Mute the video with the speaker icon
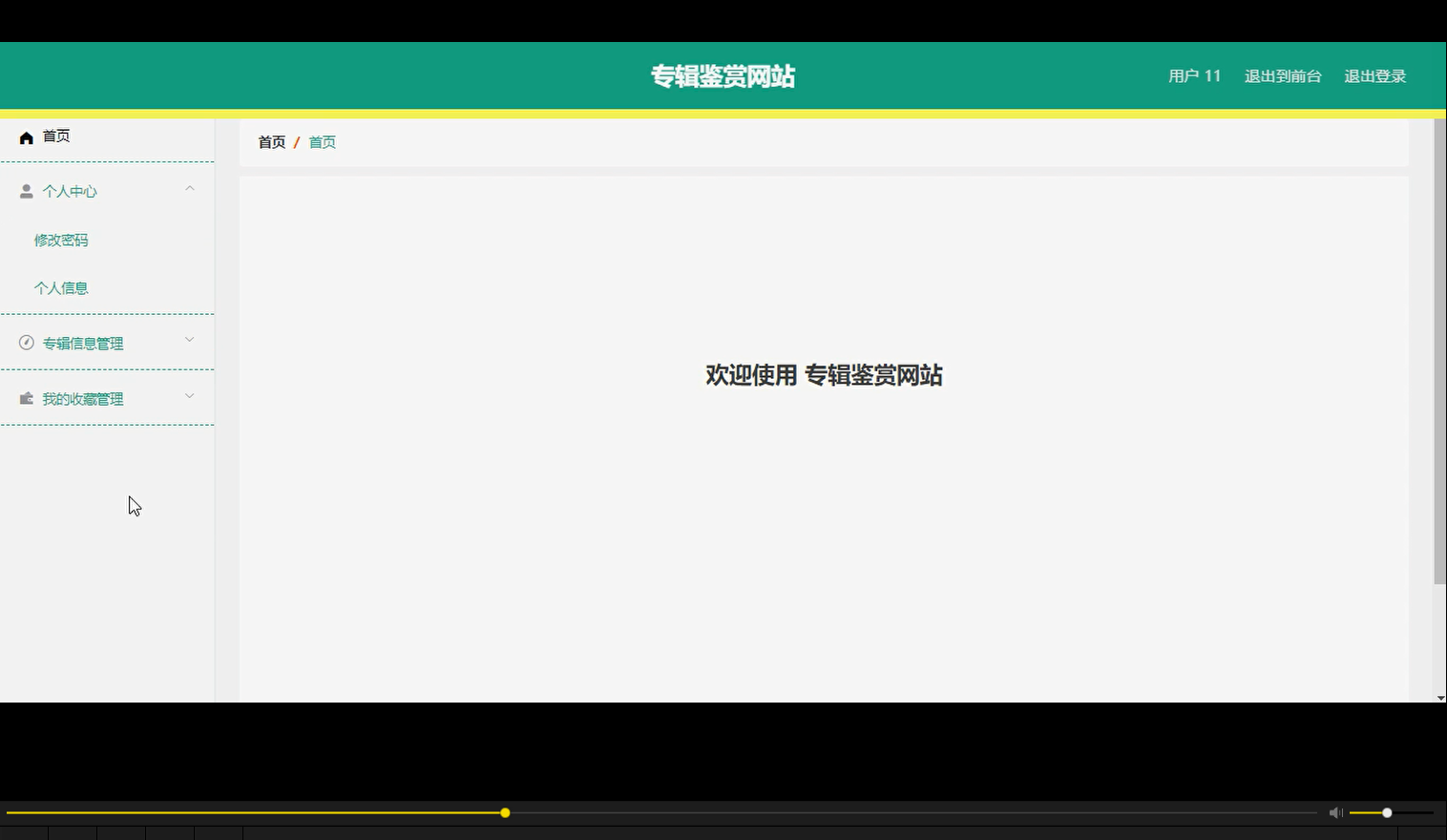This screenshot has width=1447, height=840. [x=1335, y=812]
